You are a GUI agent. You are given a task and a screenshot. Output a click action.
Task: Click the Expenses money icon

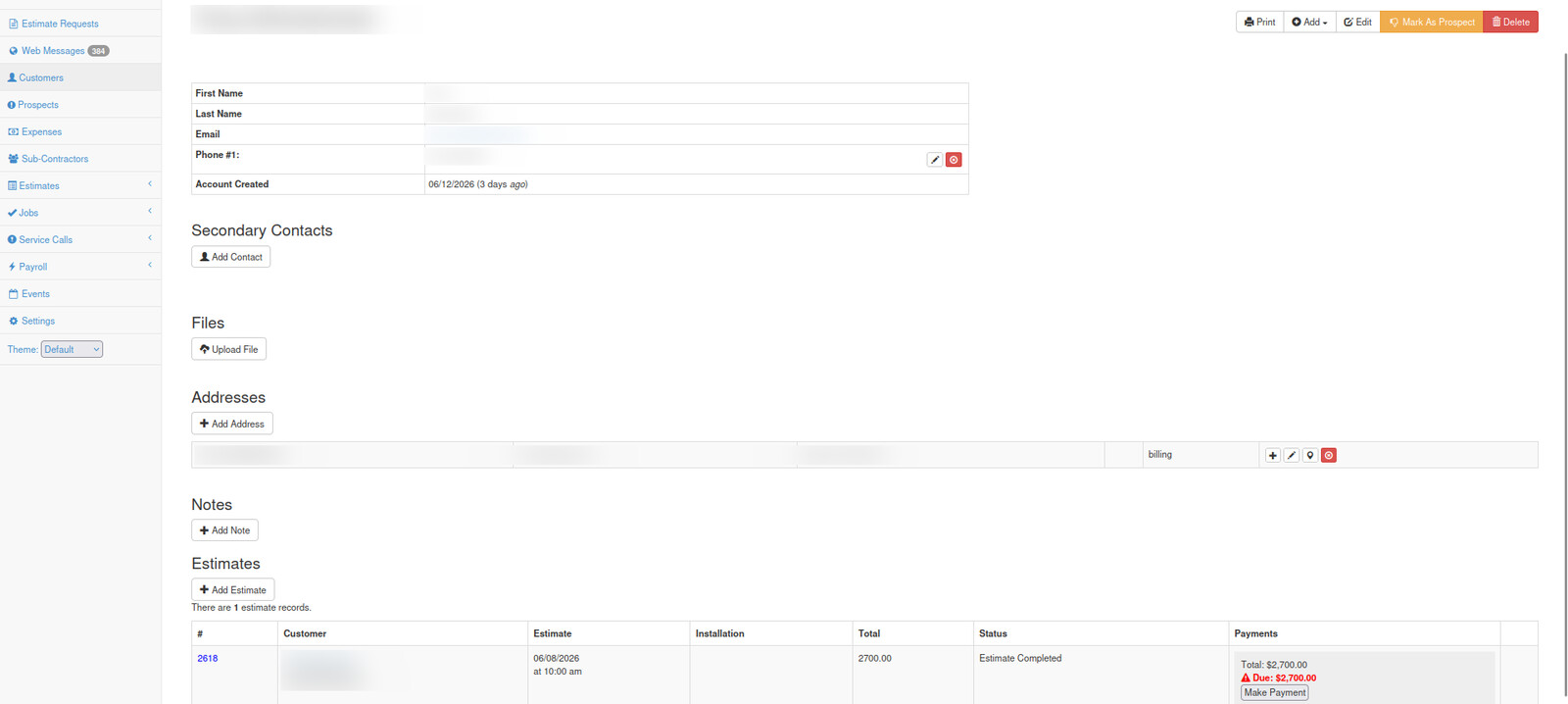(x=14, y=131)
